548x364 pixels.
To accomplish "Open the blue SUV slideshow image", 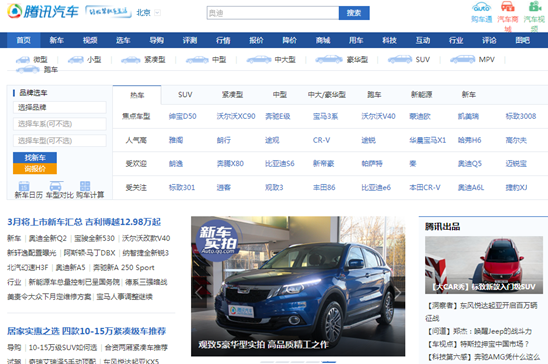I will [298, 286].
